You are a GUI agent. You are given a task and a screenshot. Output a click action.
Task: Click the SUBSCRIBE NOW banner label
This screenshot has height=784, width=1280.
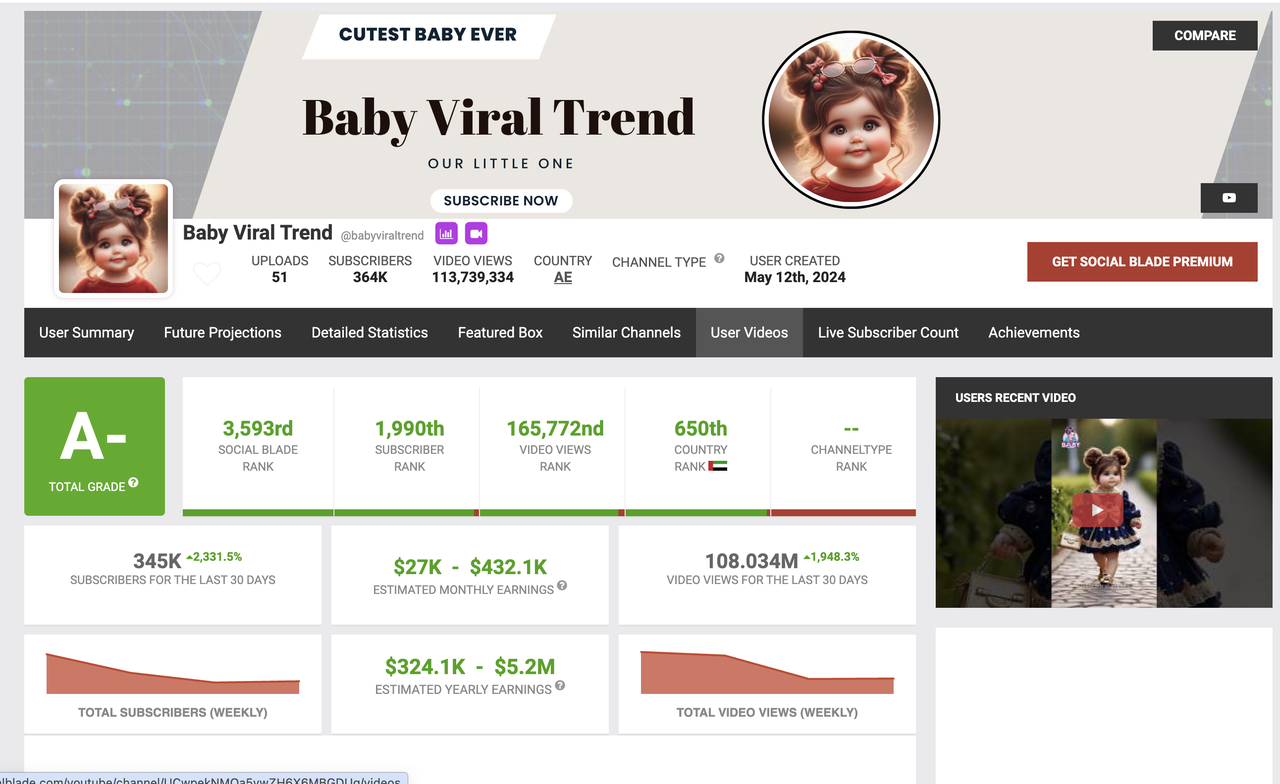tap(501, 200)
